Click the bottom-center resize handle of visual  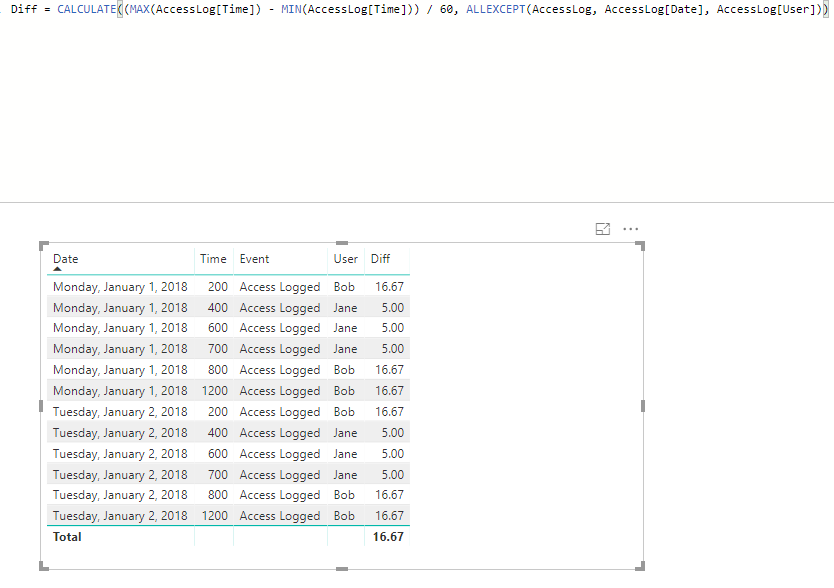[x=342, y=569]
